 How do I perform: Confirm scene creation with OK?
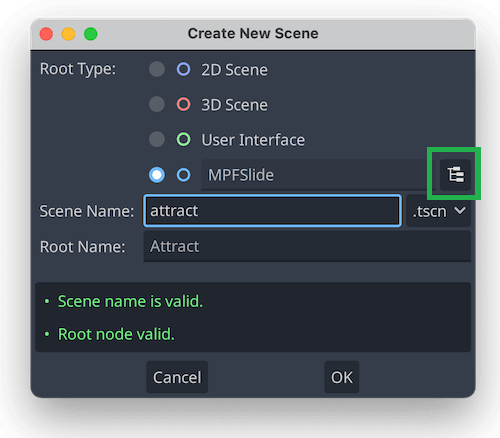tap(342, 377)
